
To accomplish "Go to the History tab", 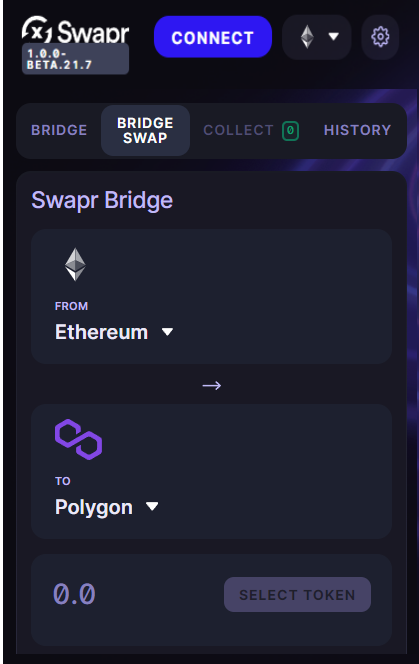I will pyautogui.click(x=357, y=130).
